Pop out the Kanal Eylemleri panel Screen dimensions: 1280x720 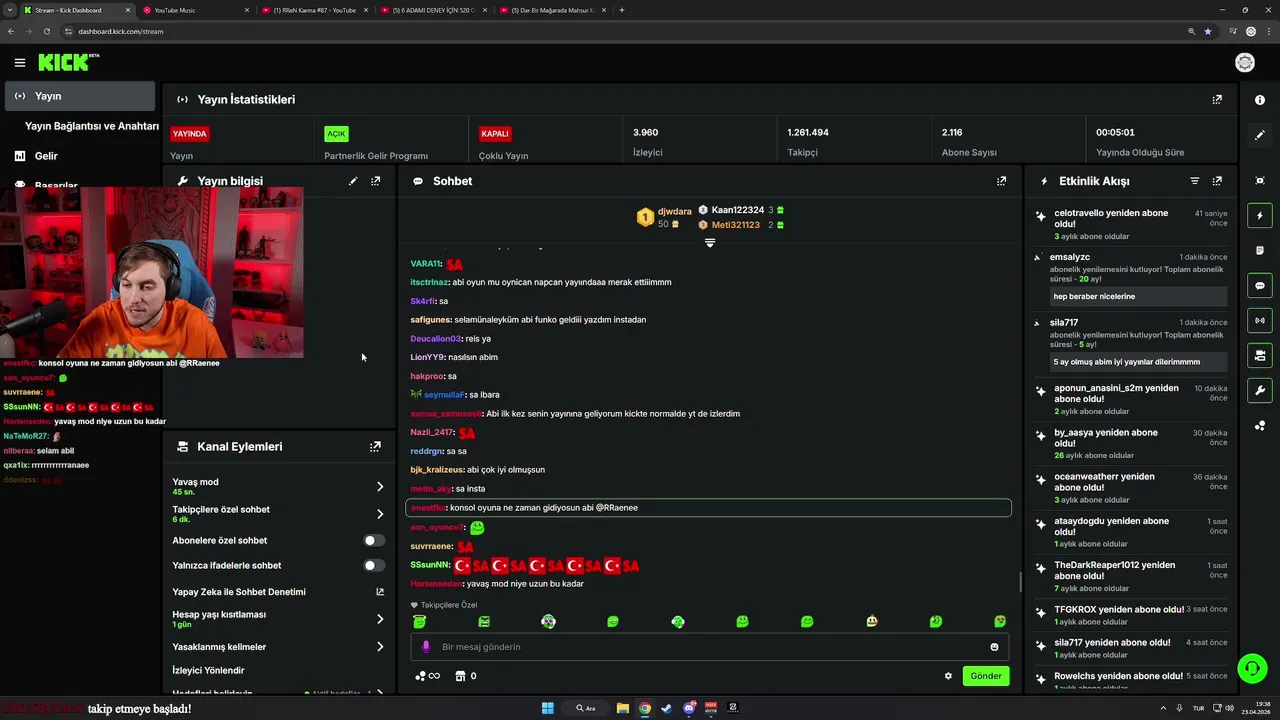coord(375,447)
